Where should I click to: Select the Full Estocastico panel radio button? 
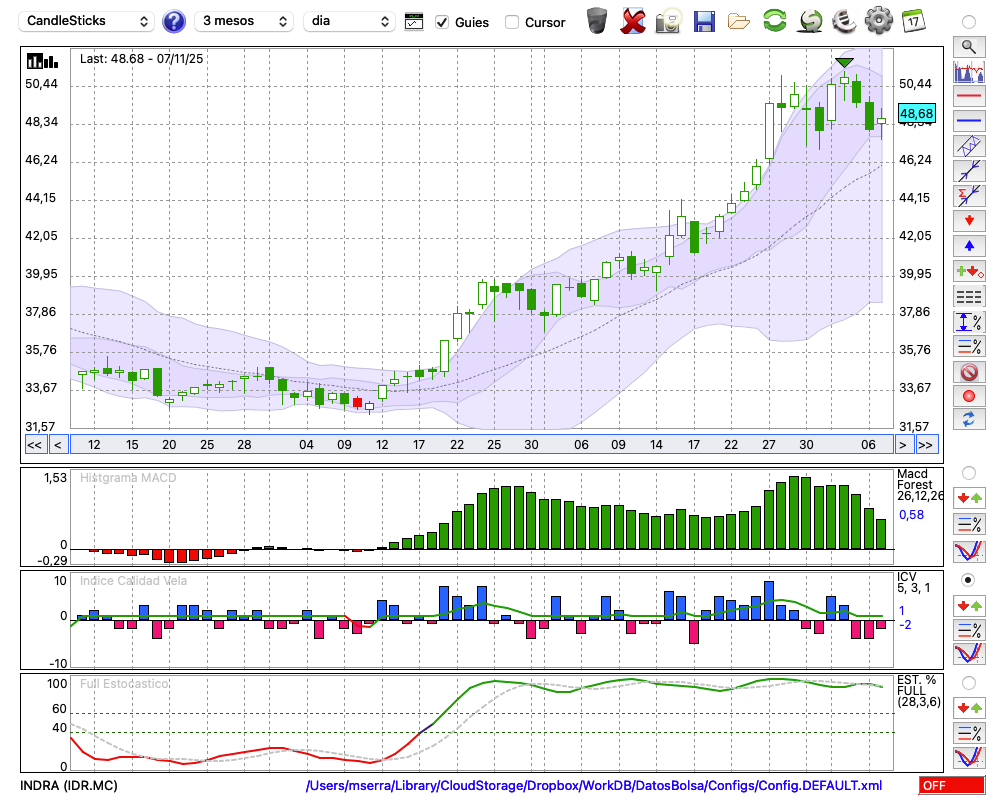(x=968, y=682)
